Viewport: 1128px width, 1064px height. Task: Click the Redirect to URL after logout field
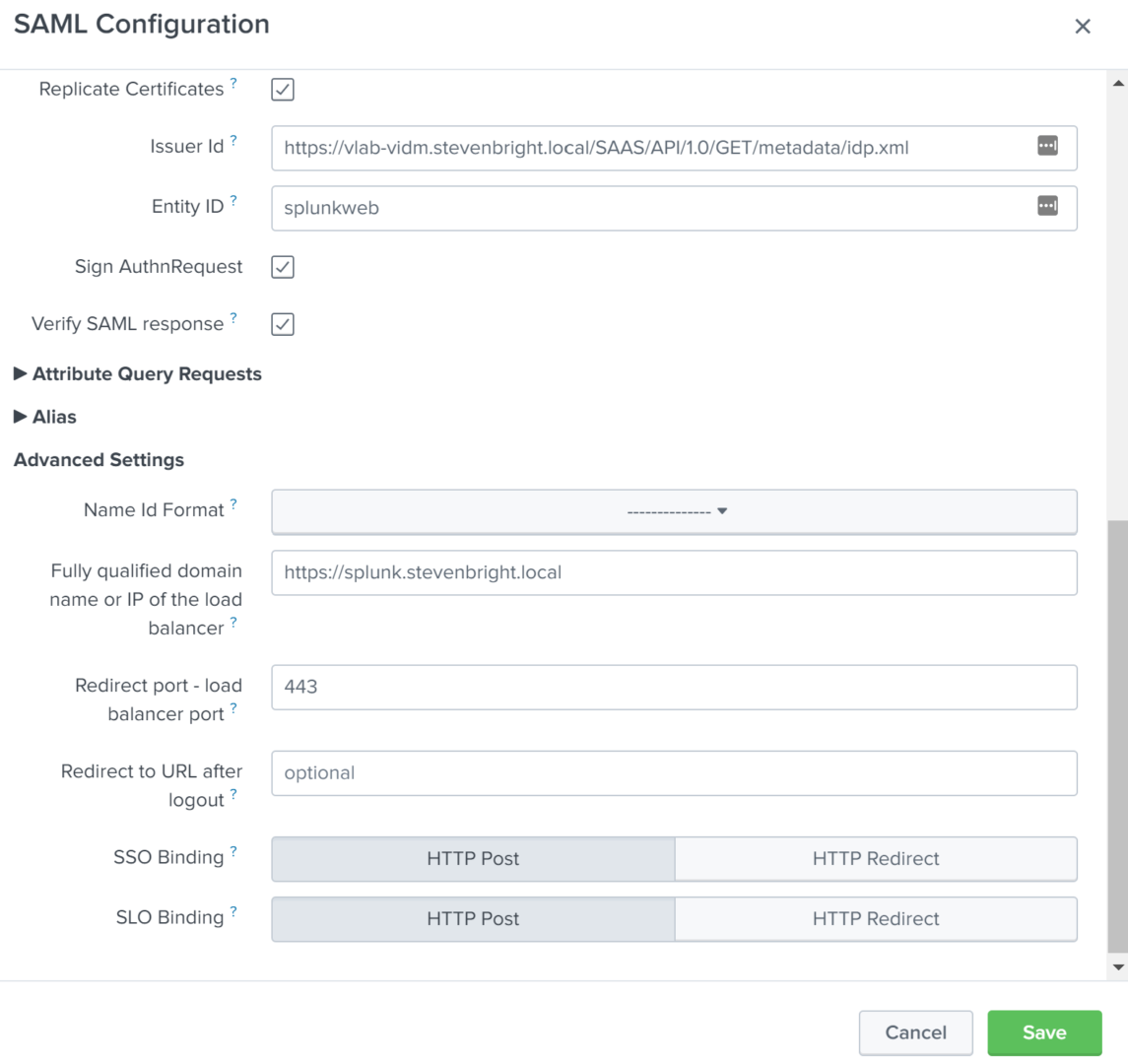pos(674,773)
